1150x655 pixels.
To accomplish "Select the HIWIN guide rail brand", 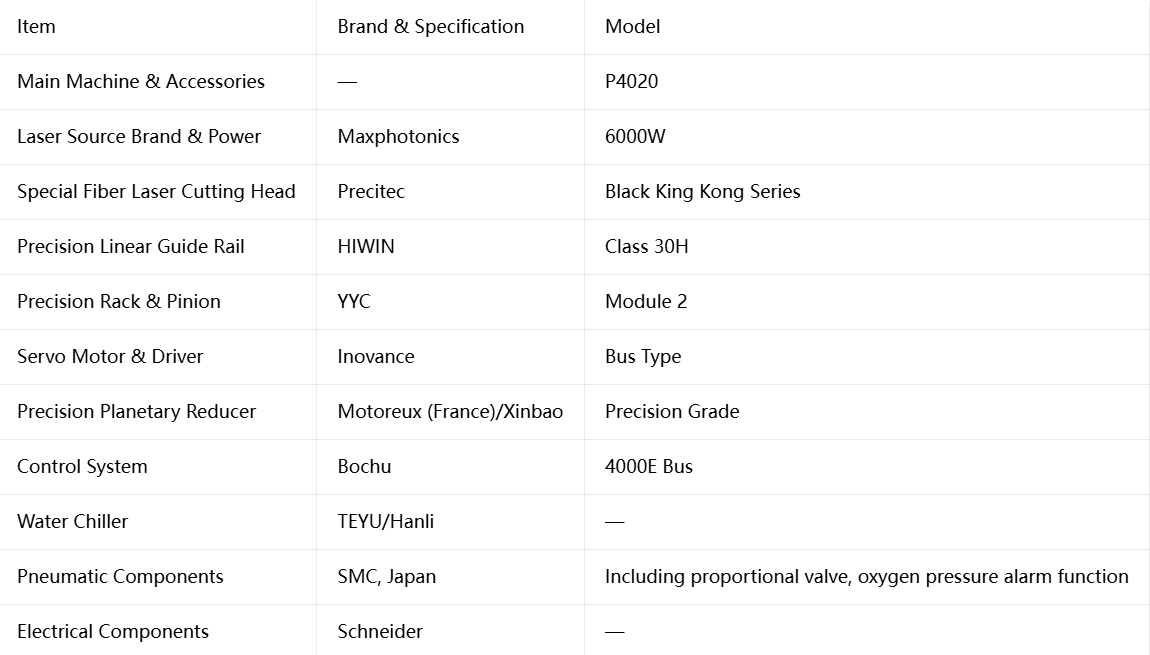I will (366, 246).
